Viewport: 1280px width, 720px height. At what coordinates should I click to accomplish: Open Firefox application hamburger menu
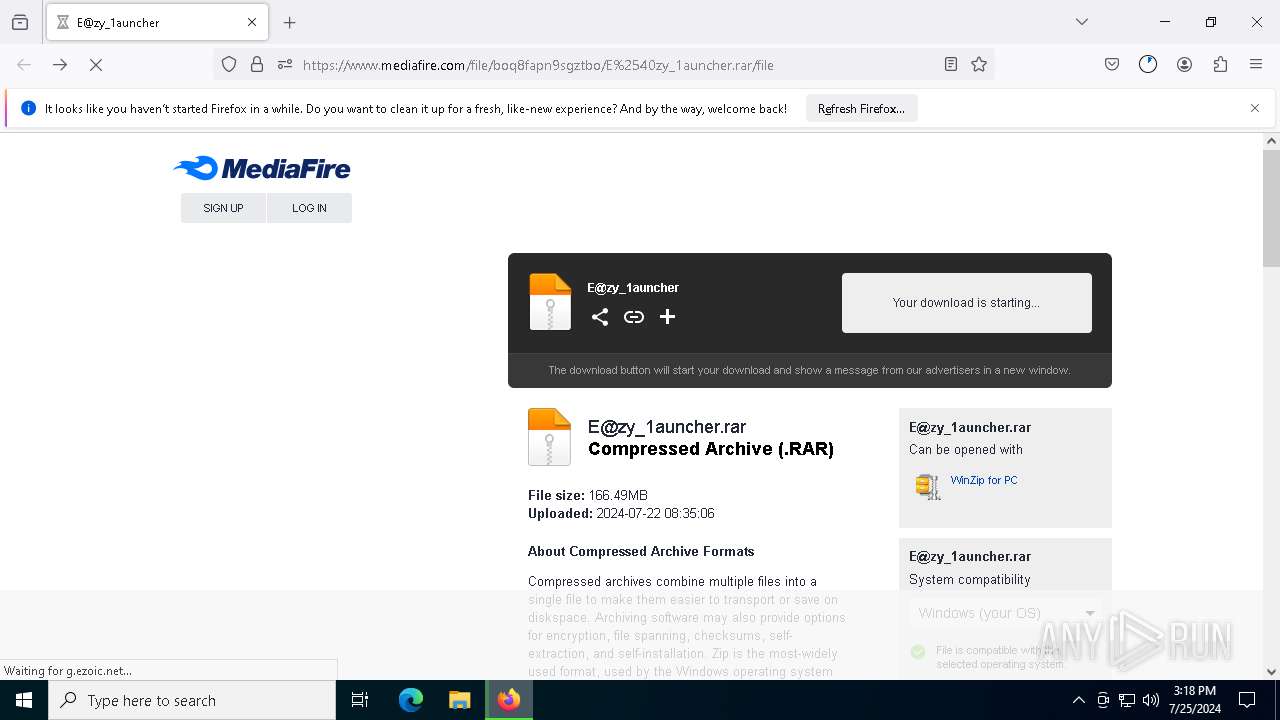click(1256, 64)
